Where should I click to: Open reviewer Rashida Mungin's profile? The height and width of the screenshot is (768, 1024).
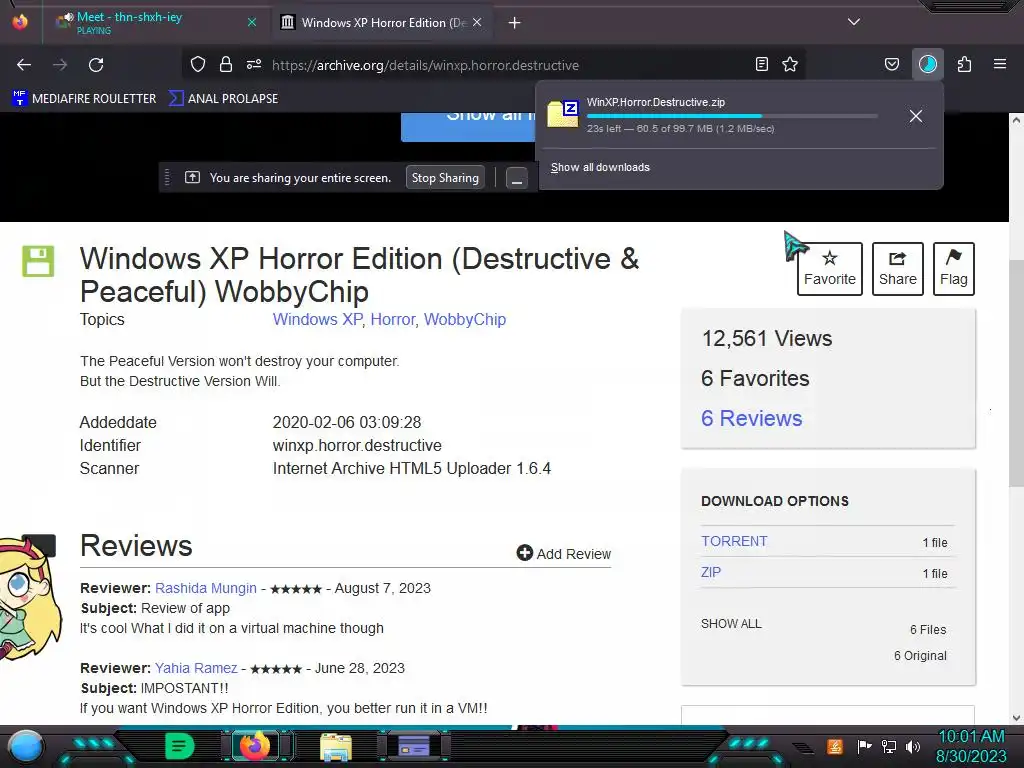(206, 588)
